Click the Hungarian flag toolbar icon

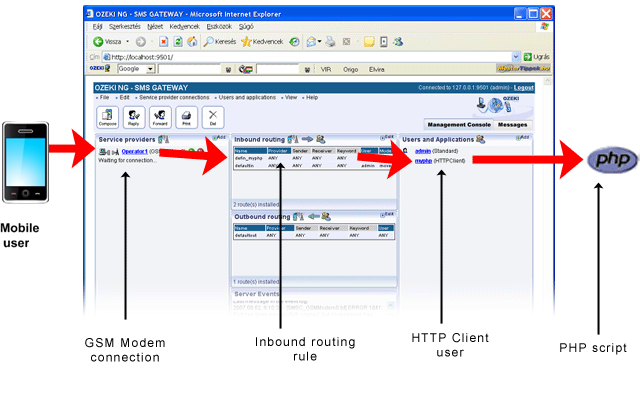click(x=246, y=69)
